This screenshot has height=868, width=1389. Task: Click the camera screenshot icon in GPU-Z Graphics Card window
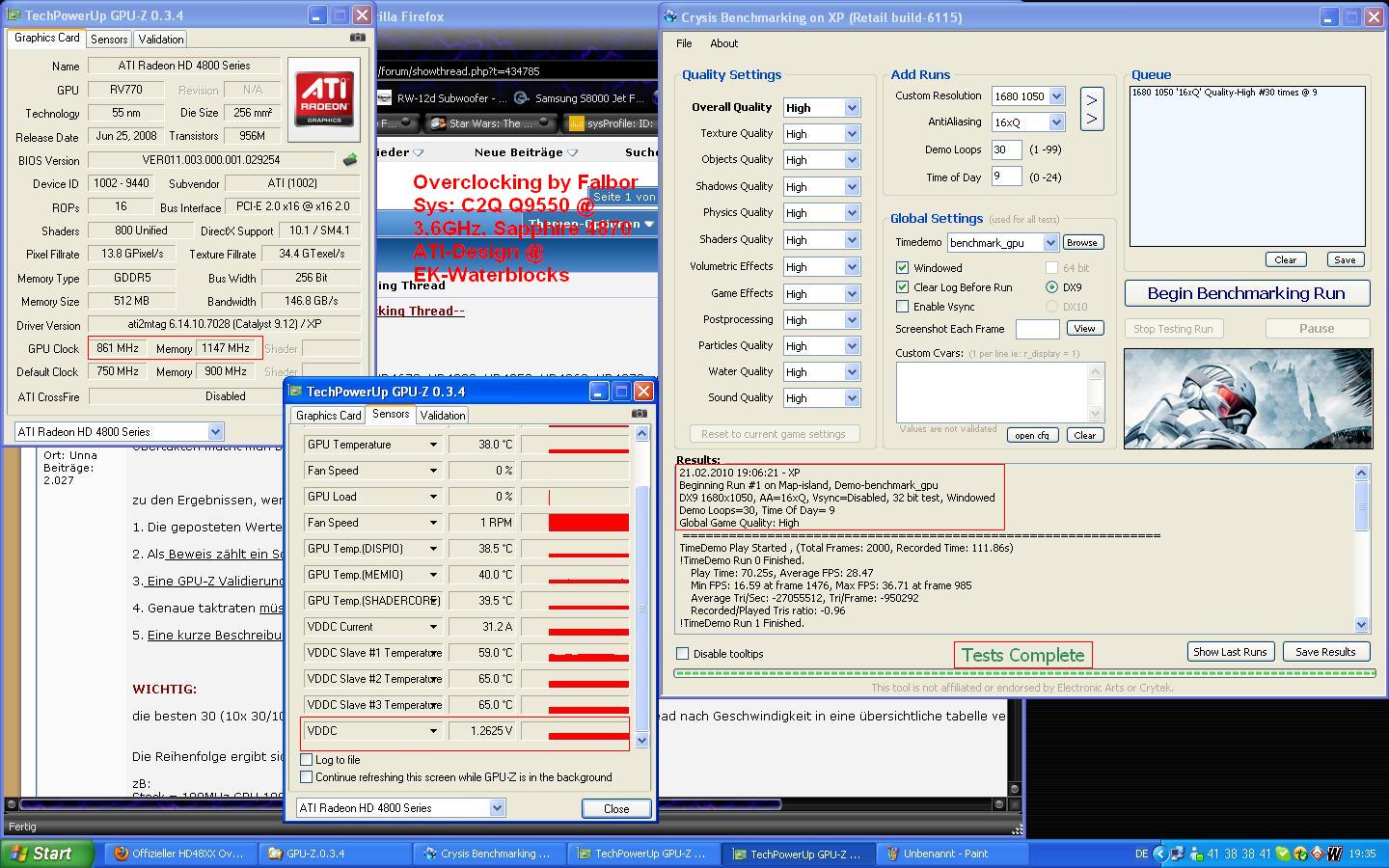pyautogui.click(x=358, y=38)
